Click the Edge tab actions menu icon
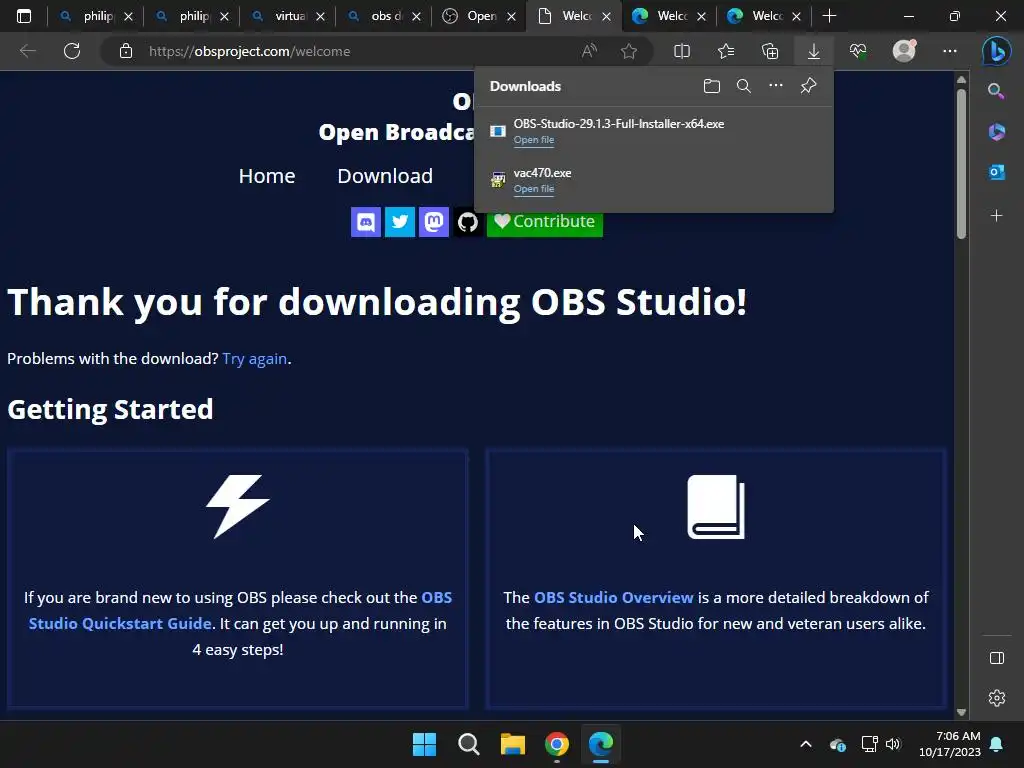Image resolution: width=1024 pixels, height=768 pixels. (24, 16)
